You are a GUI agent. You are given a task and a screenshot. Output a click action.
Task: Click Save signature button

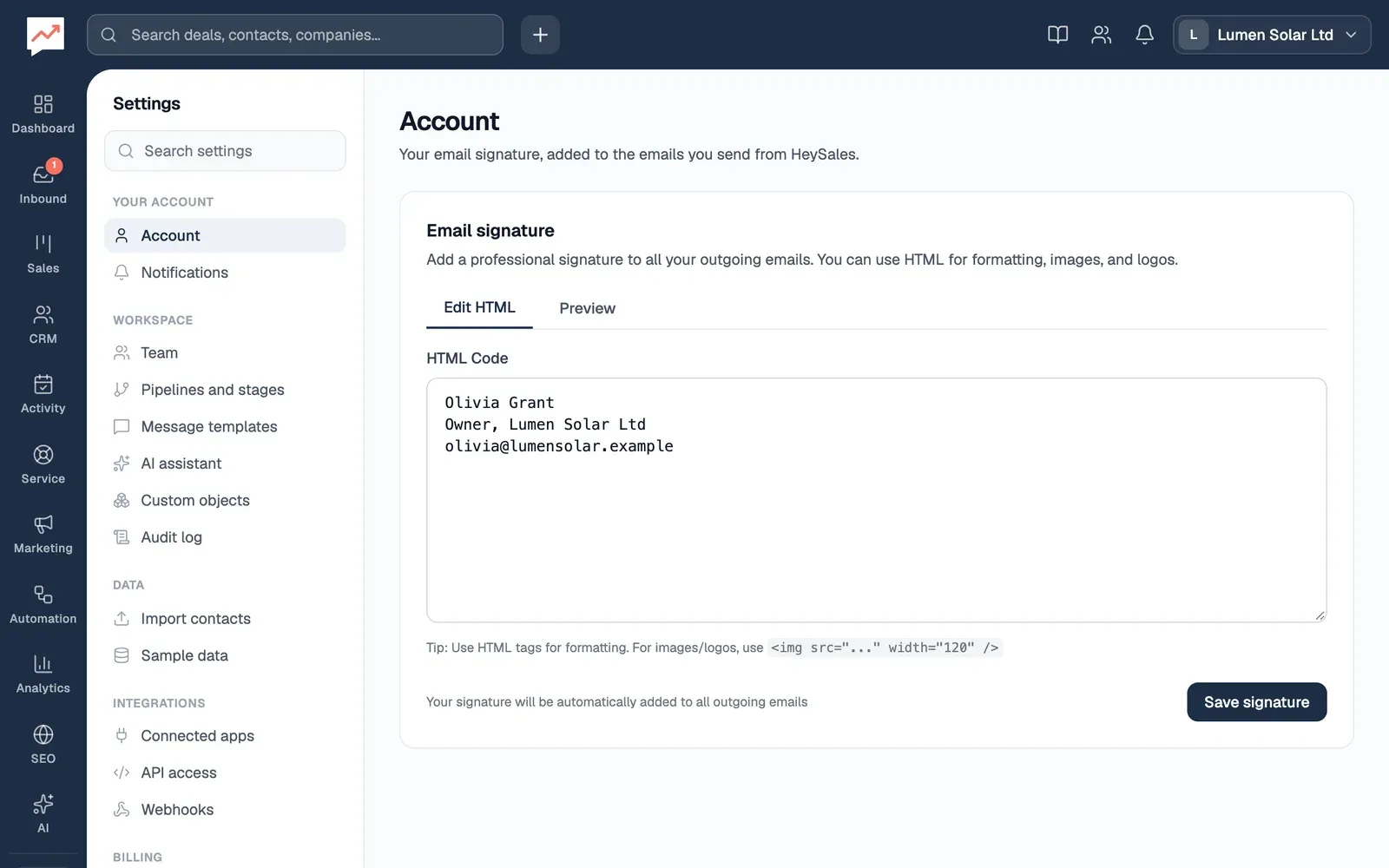point(1256,702)
